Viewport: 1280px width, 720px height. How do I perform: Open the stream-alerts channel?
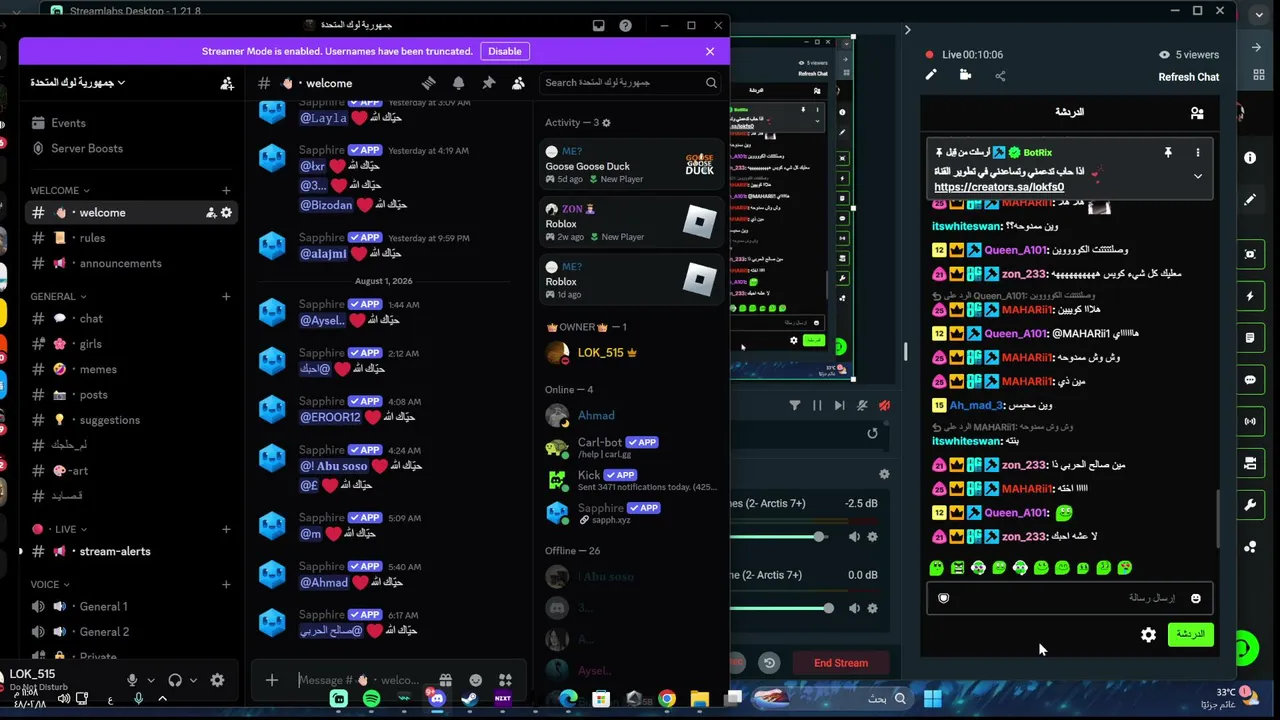click(115, 551)
